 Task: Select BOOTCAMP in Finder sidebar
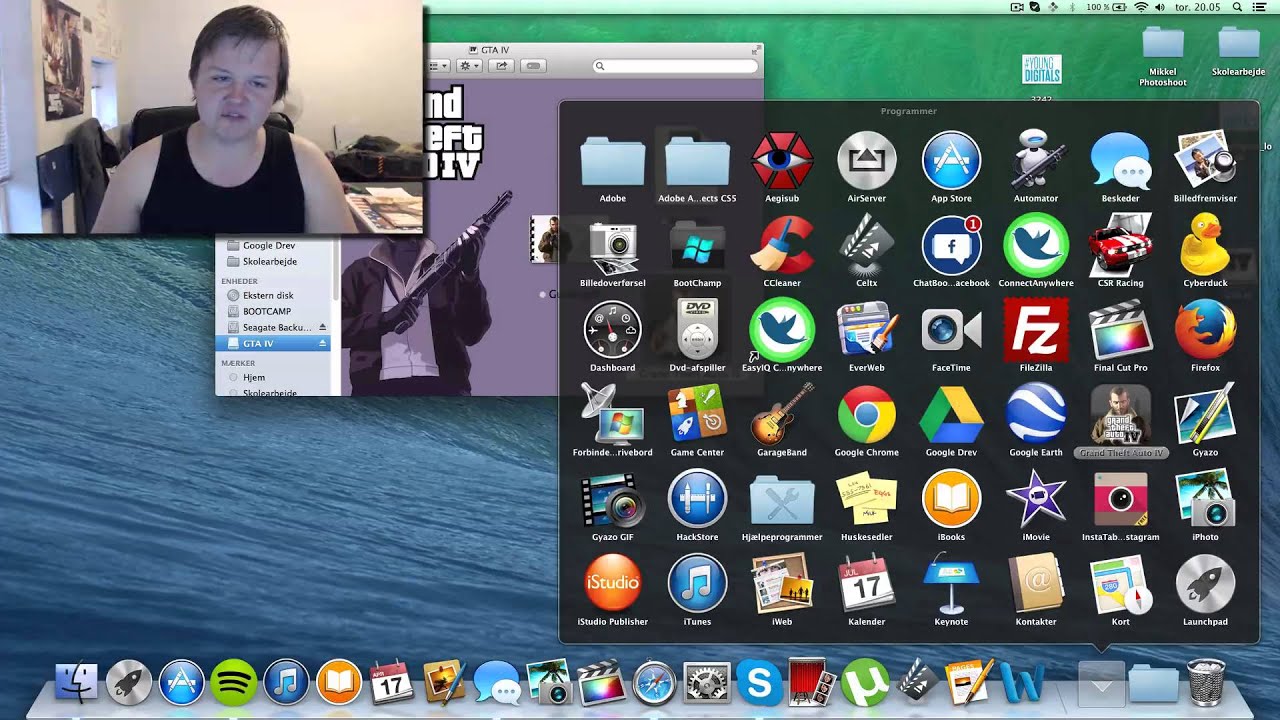[x=267, y=311]
